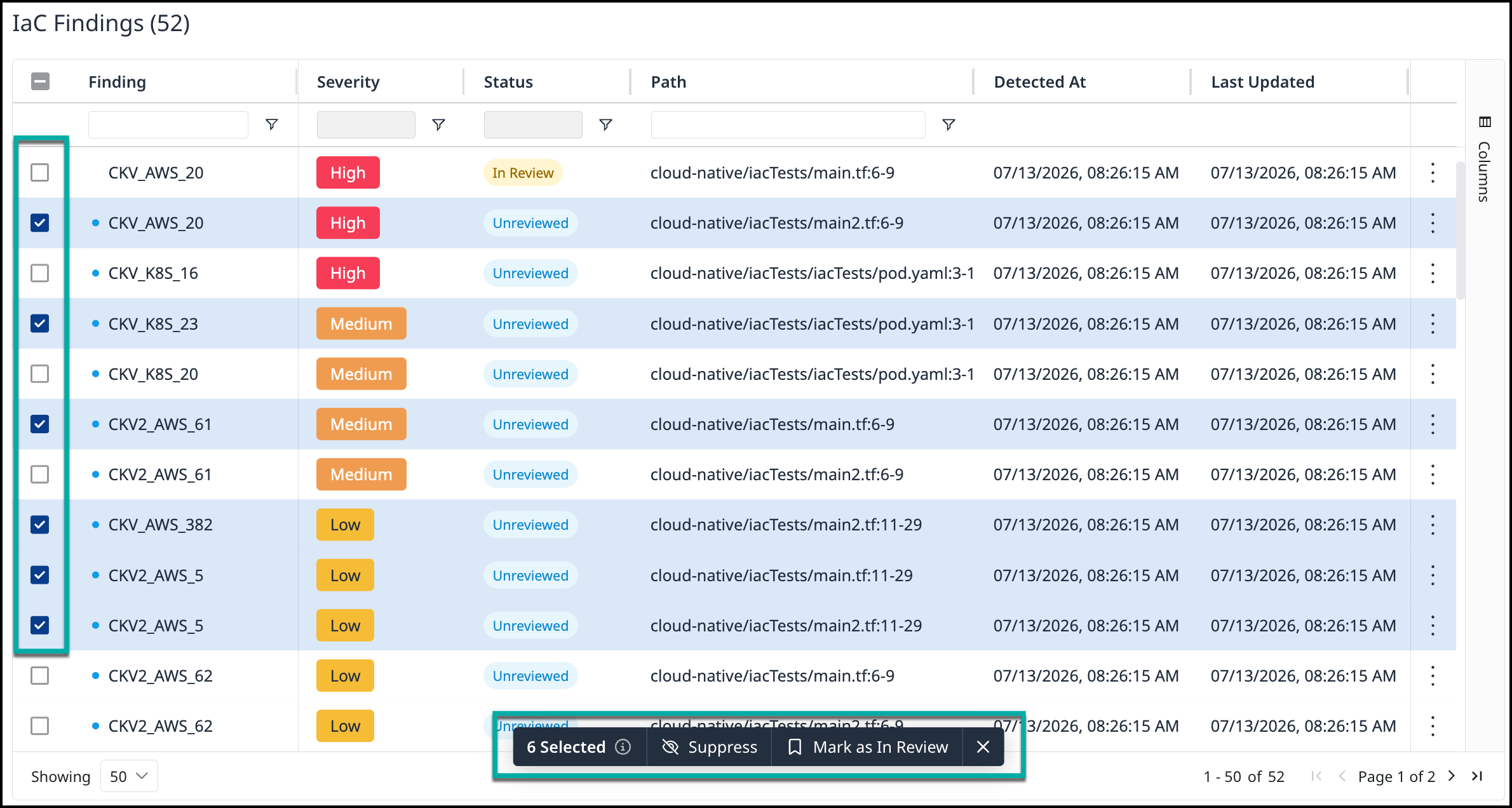Open row actions for CKV_K8S_16
The image size is (1512, 808).
tap(1433, 273)
